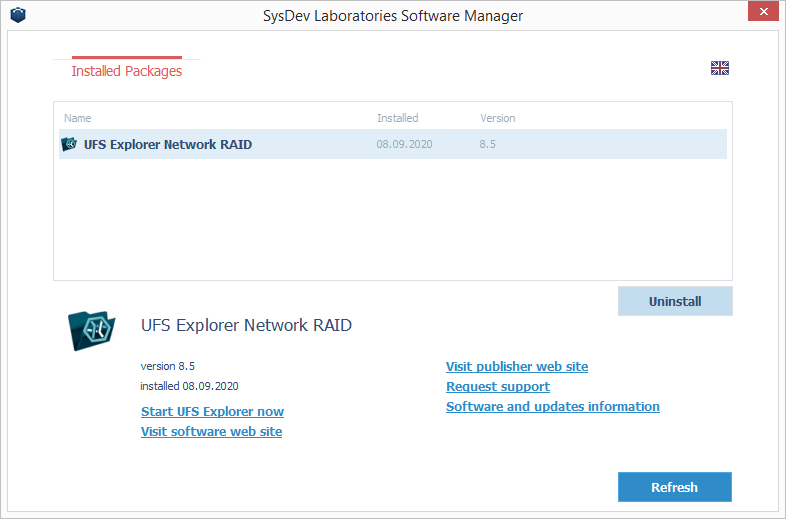Click the UK flag language icon
Screen dimensions: 786x519
pos(719,68)
